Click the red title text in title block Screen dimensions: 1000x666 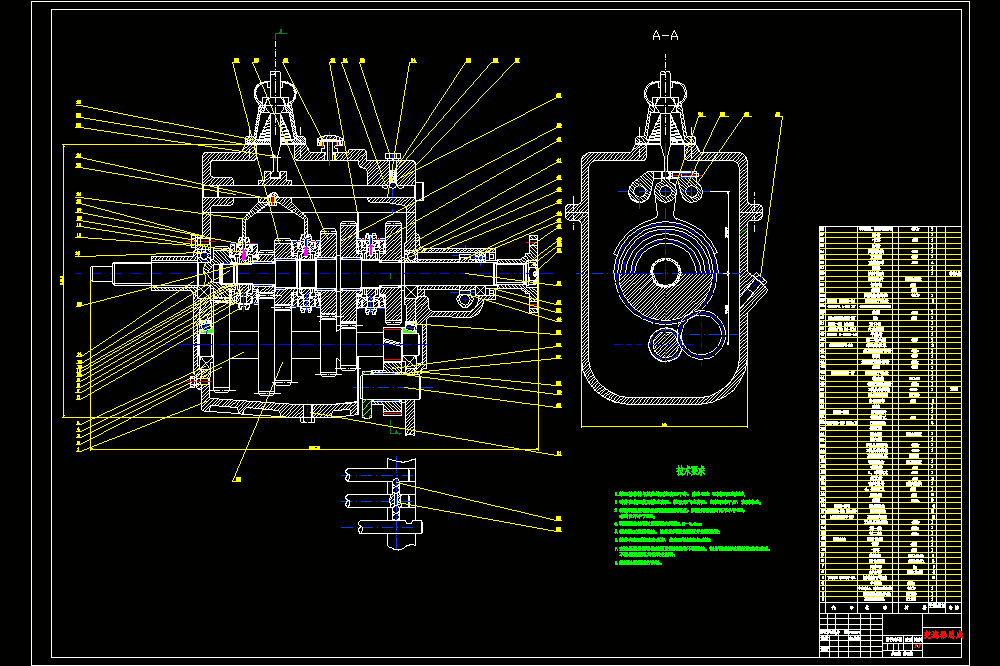(x=943, y=635)
